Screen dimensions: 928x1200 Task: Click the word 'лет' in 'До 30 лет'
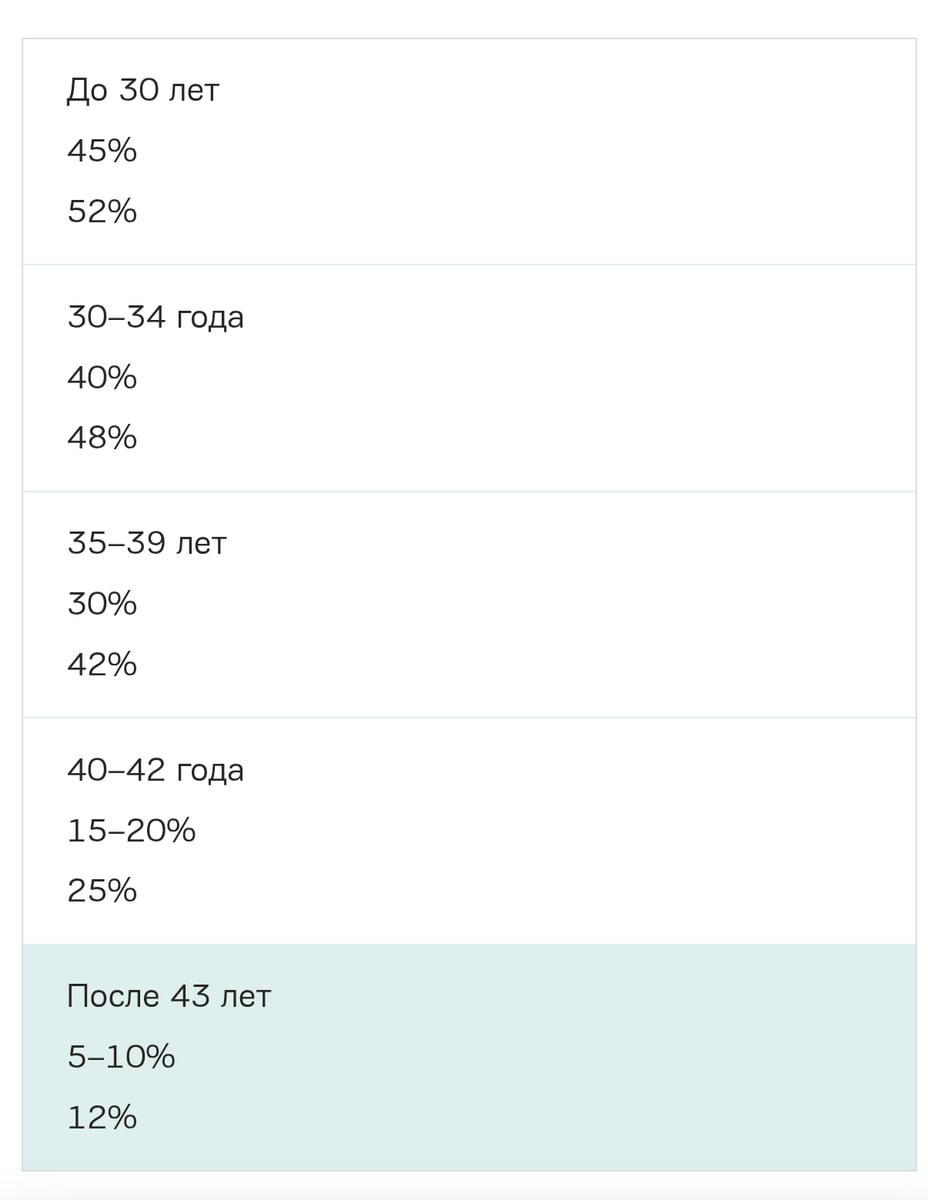(194, 92)
